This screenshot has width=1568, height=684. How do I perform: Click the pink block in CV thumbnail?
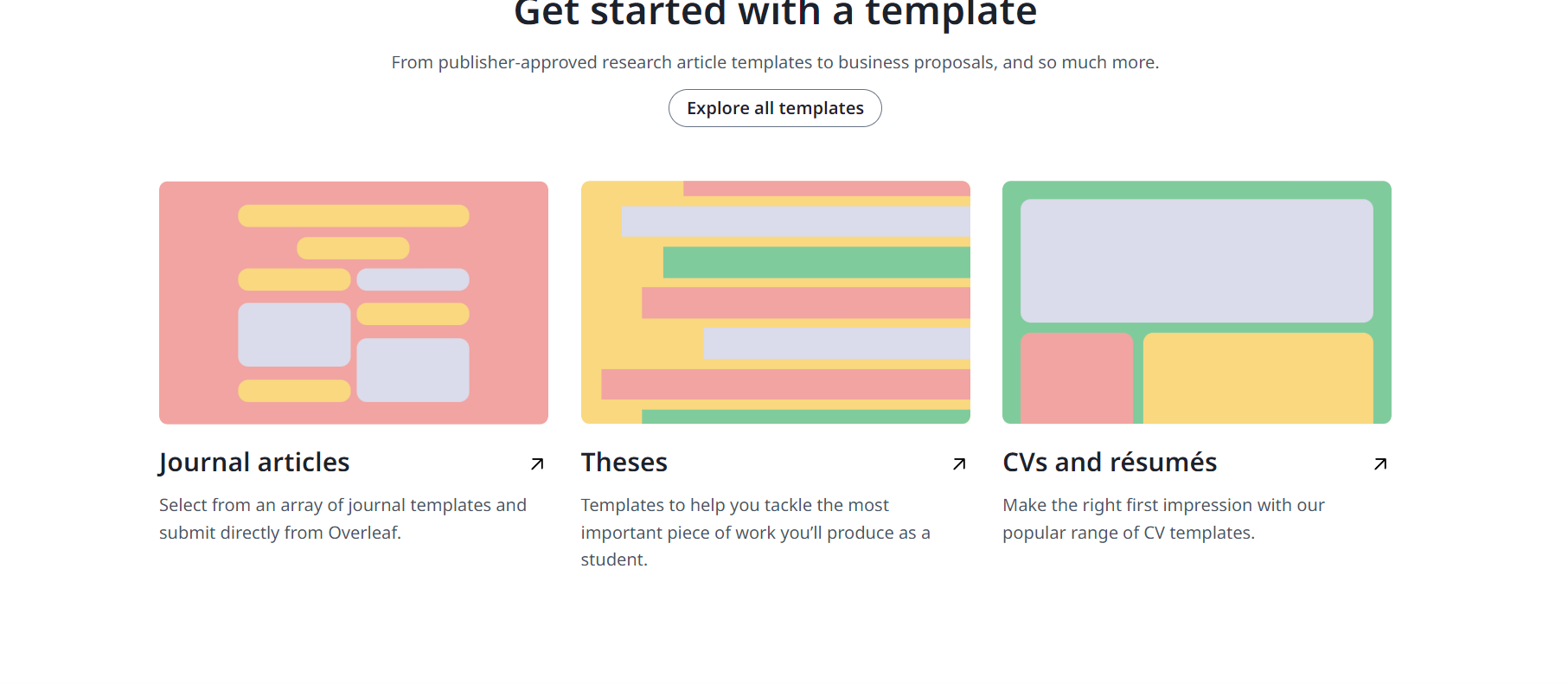coord(1077,378)
